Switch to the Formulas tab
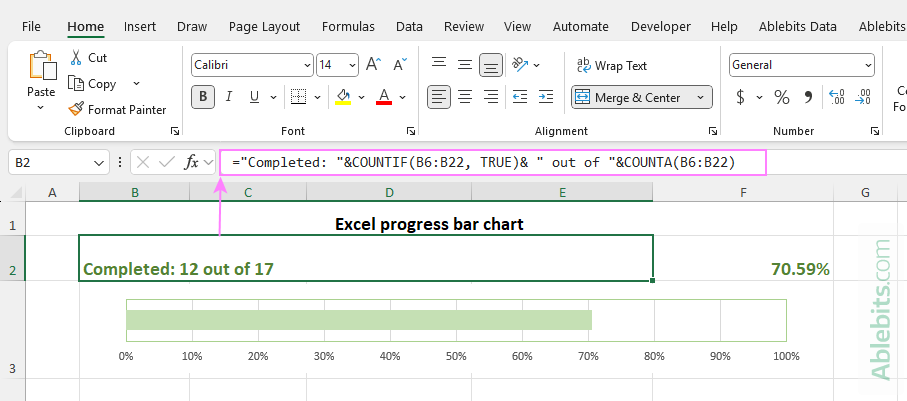Screen dimensions: 907x401 pyautogui.click(x=348, y=27)
